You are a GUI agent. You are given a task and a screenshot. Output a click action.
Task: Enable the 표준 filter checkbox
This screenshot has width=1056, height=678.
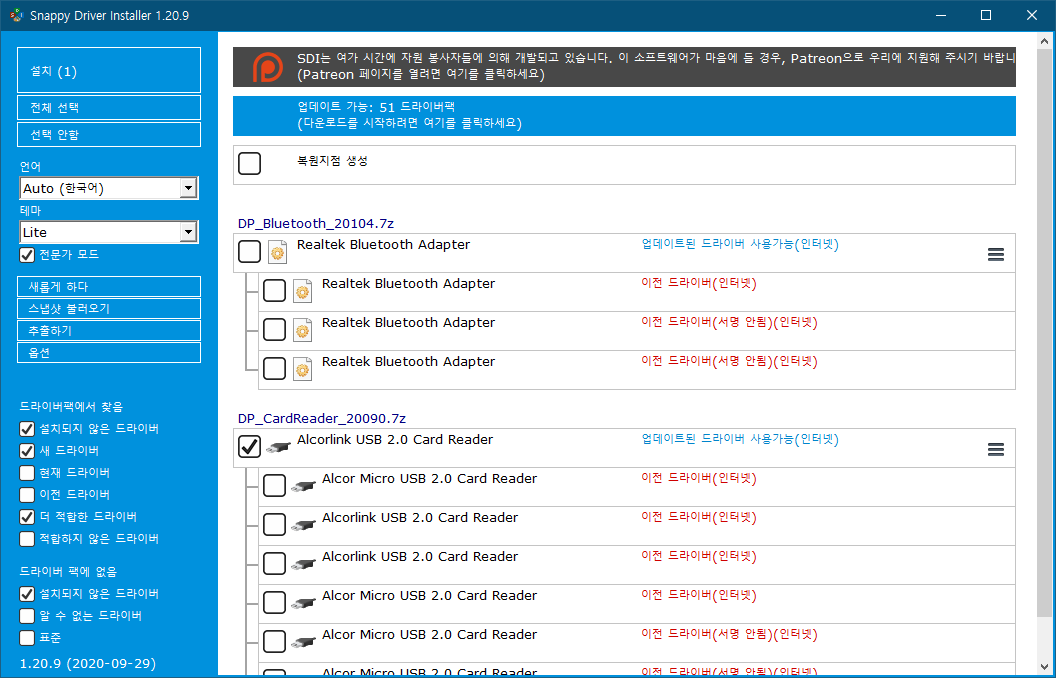[27, 638]
